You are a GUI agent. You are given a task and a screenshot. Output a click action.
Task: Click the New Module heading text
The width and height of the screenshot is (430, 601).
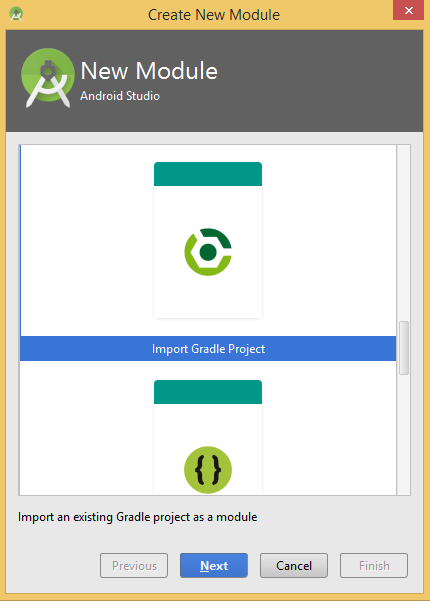tap(149, 71)
